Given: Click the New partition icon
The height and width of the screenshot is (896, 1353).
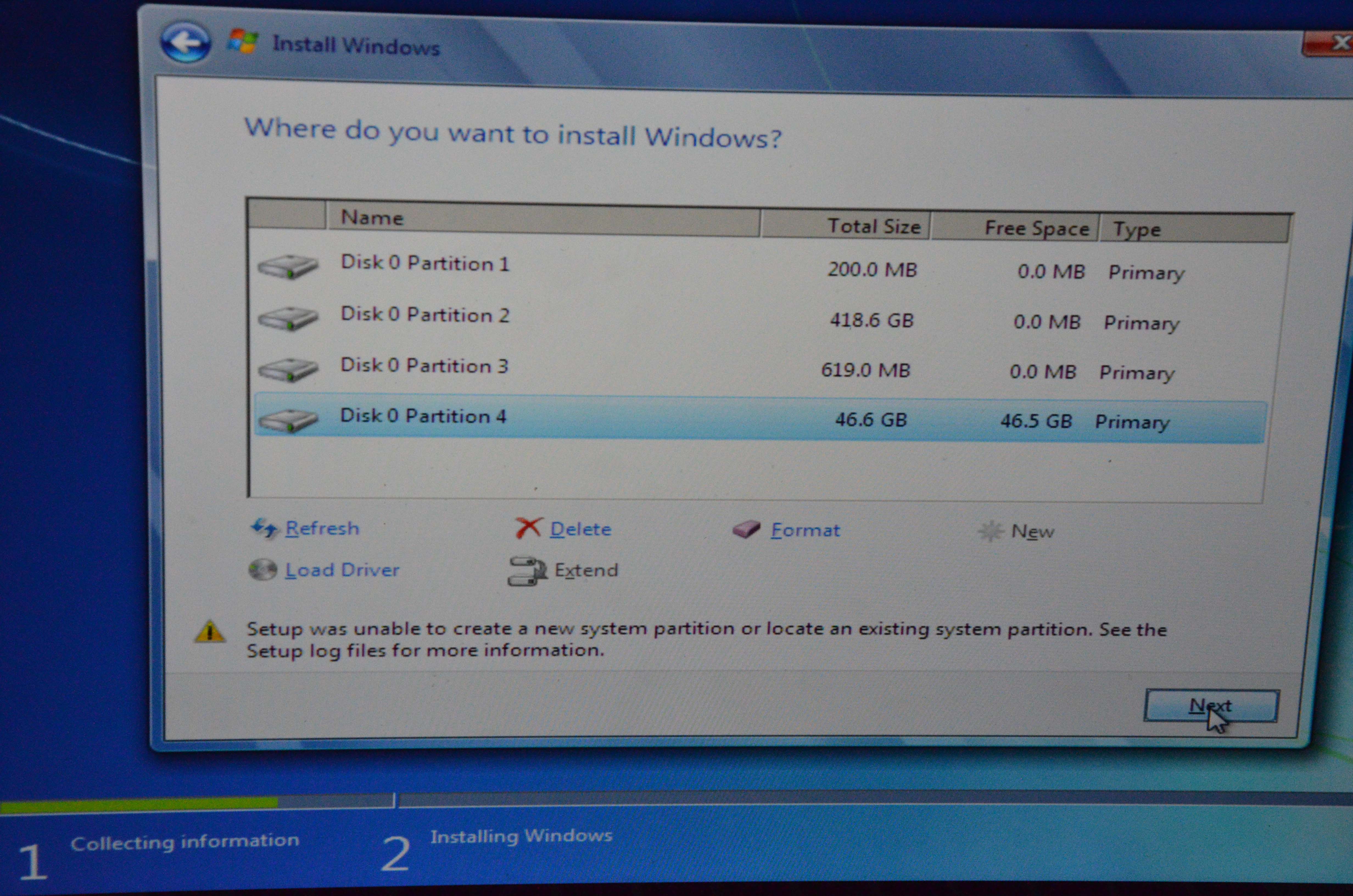Looking at the screenshot, I should tap(990, 530).
